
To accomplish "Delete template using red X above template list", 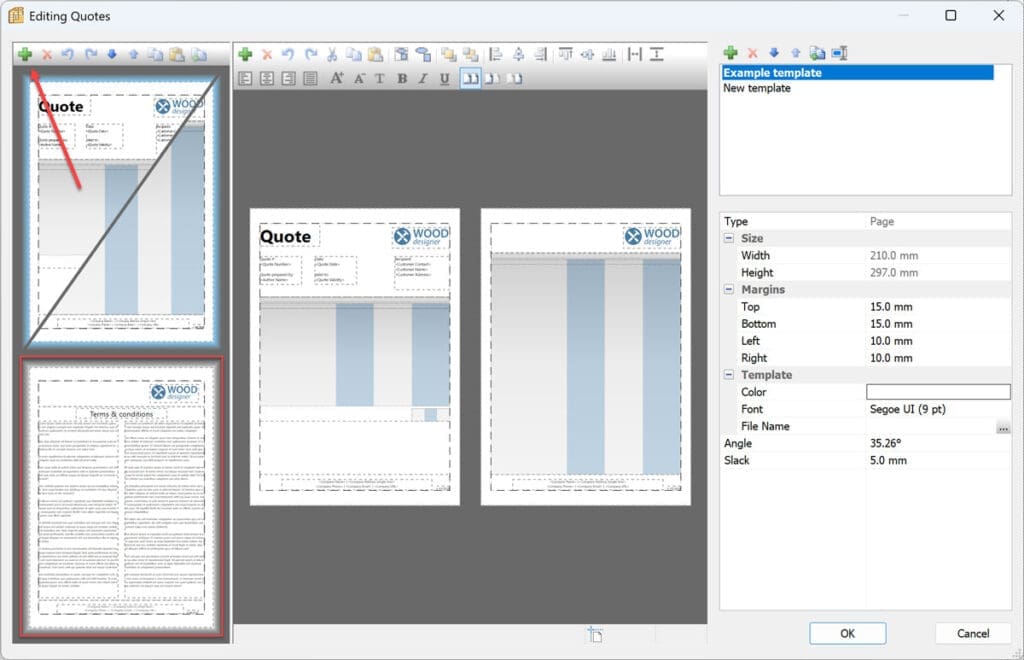I will (752, 54).
